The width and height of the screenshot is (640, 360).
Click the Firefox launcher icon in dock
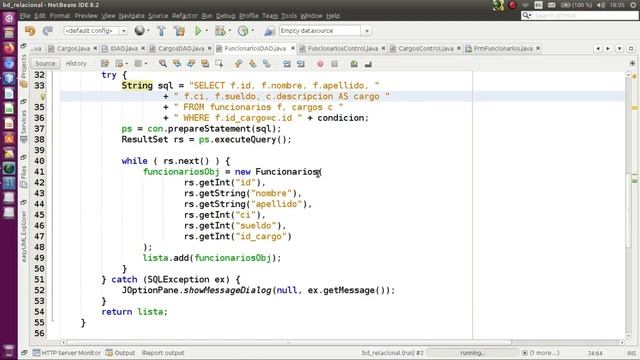(9, 49)
